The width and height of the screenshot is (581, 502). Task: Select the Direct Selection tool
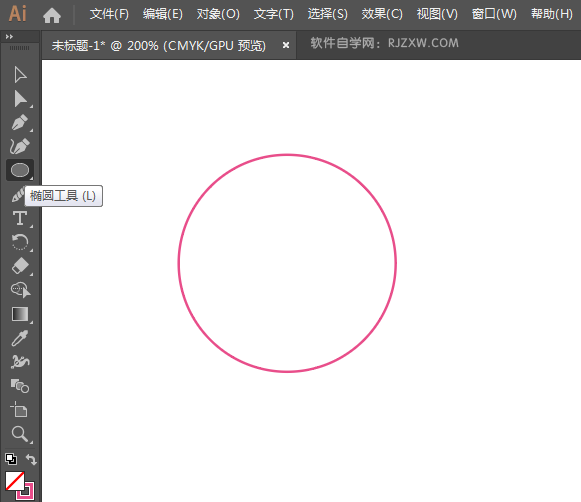click(20, 99)
